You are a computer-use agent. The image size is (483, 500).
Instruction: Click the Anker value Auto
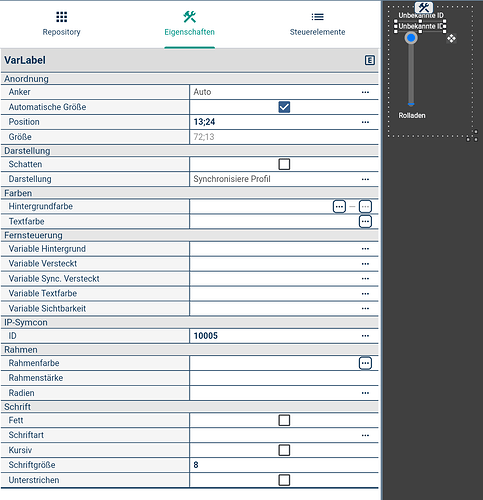pyautogui.click(x=202, y=92)
